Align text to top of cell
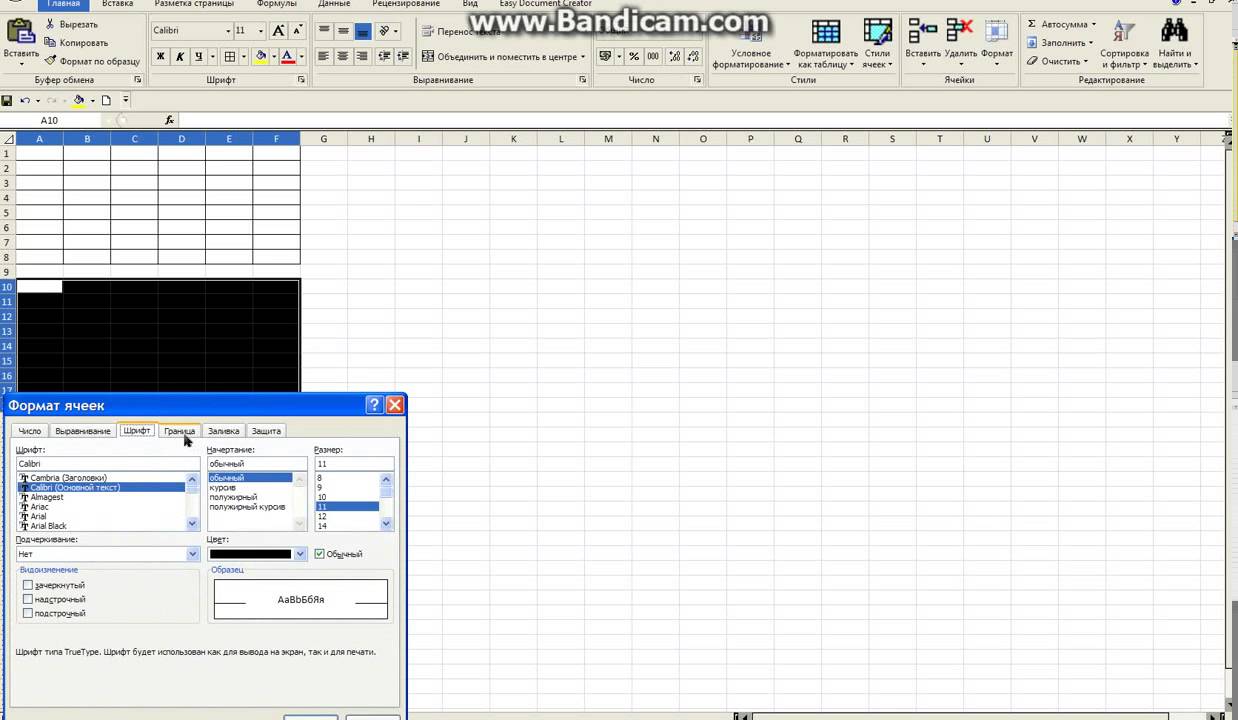The width and height of the screenshot is (1238, 720). [324, 31]
